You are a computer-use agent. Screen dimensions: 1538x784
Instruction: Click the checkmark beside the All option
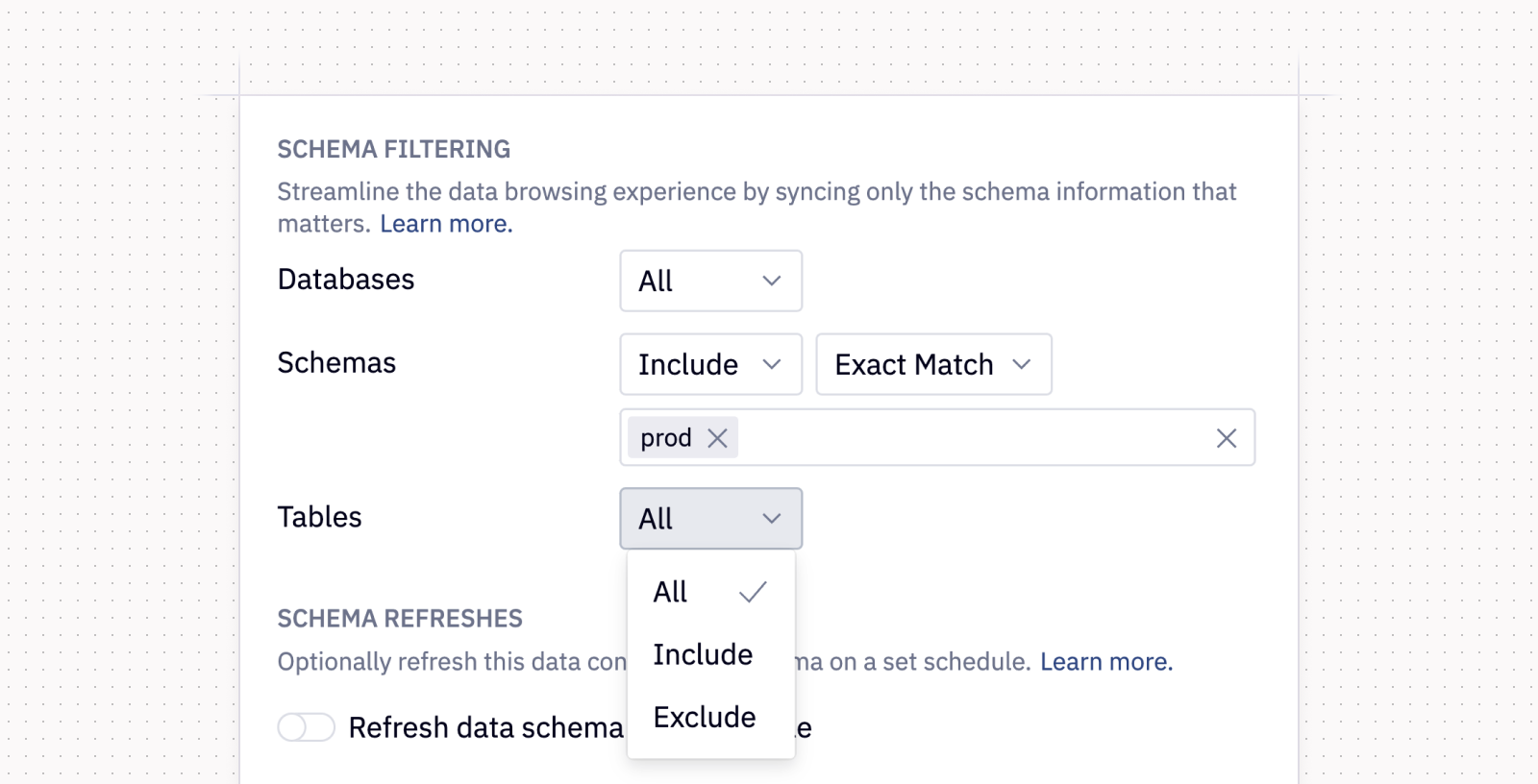tap(754, 592)
